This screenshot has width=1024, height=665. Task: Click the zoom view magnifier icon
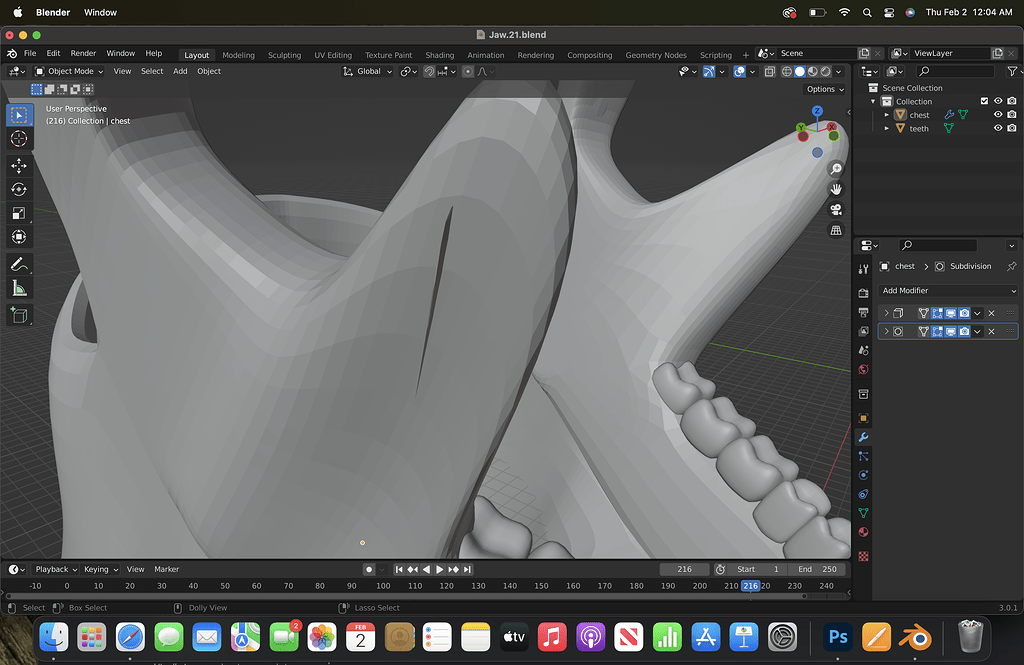pyautogui.click(x=836, y=169)
